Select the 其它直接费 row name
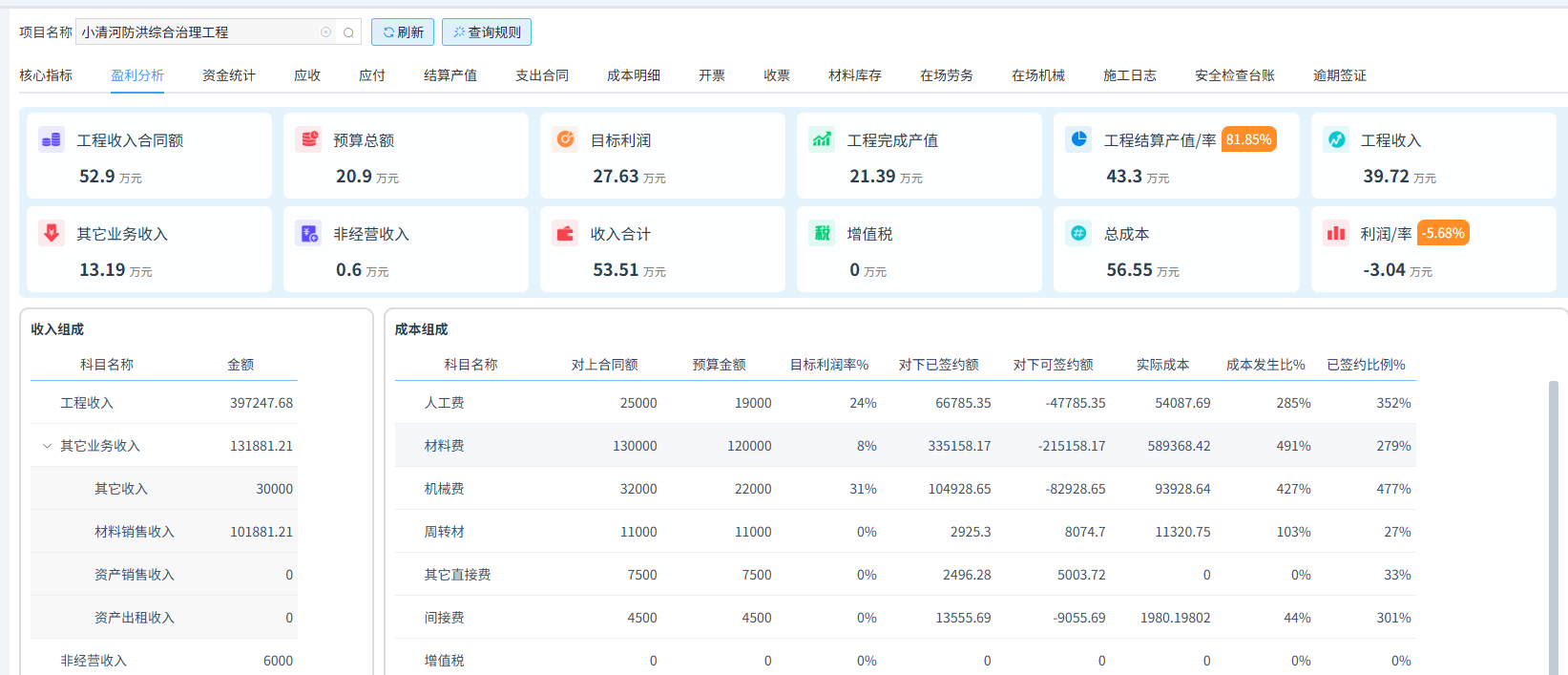Screen dimensions: 1568x675 pos(458,575)
